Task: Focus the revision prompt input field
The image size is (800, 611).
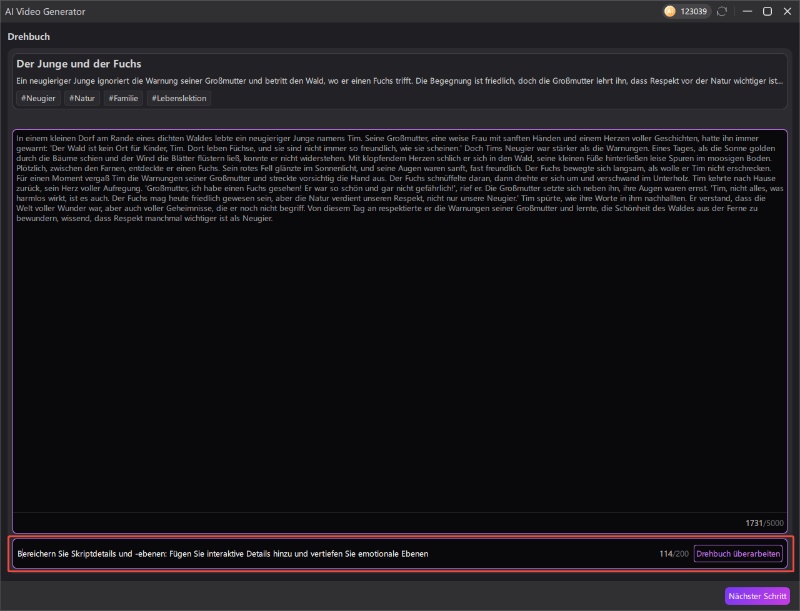Action: coord(320,554)
